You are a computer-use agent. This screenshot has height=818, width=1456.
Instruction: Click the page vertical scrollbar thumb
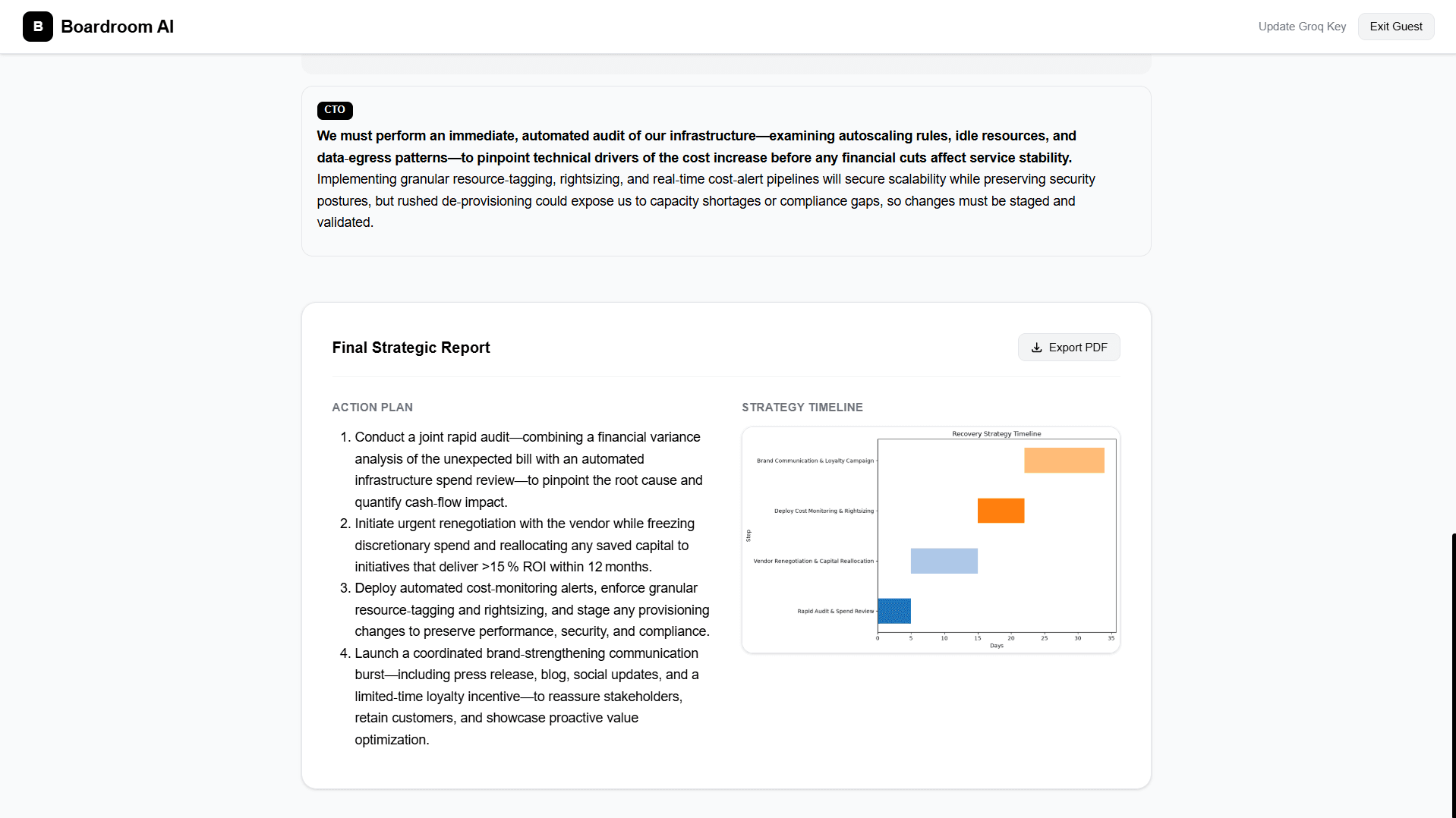pyautogui.click(x=1453, y=675)
